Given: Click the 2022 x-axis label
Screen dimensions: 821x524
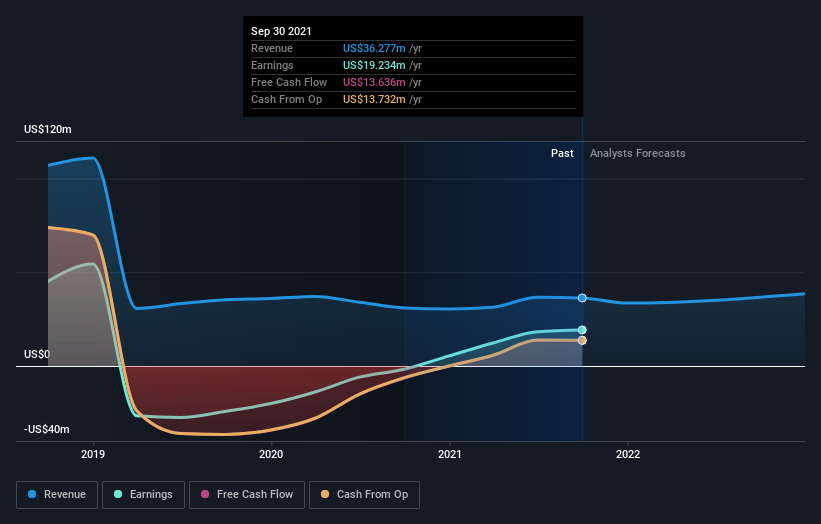Looking at the screenshot, I should 628,454.
